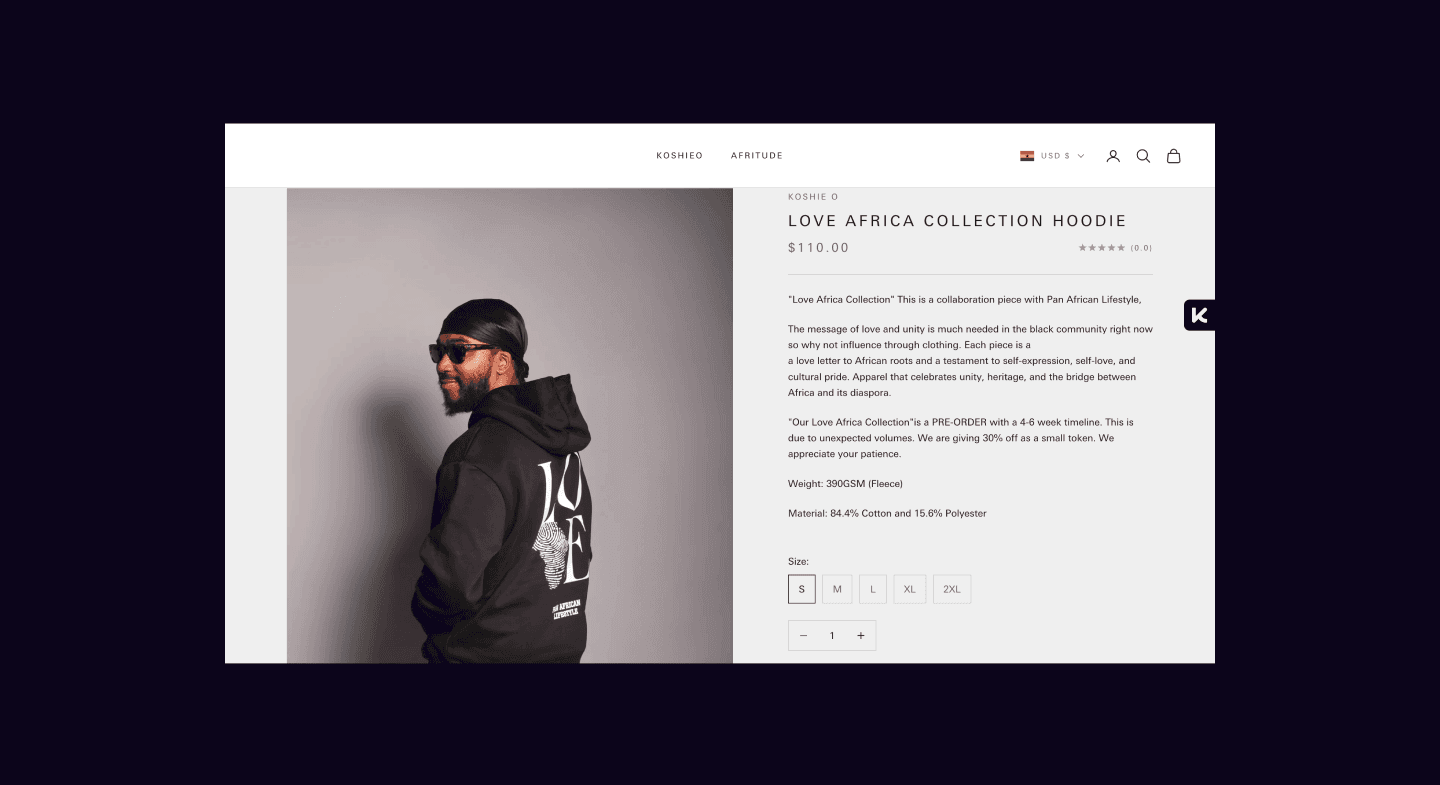Click the country flag icon

click(1027, 156)
